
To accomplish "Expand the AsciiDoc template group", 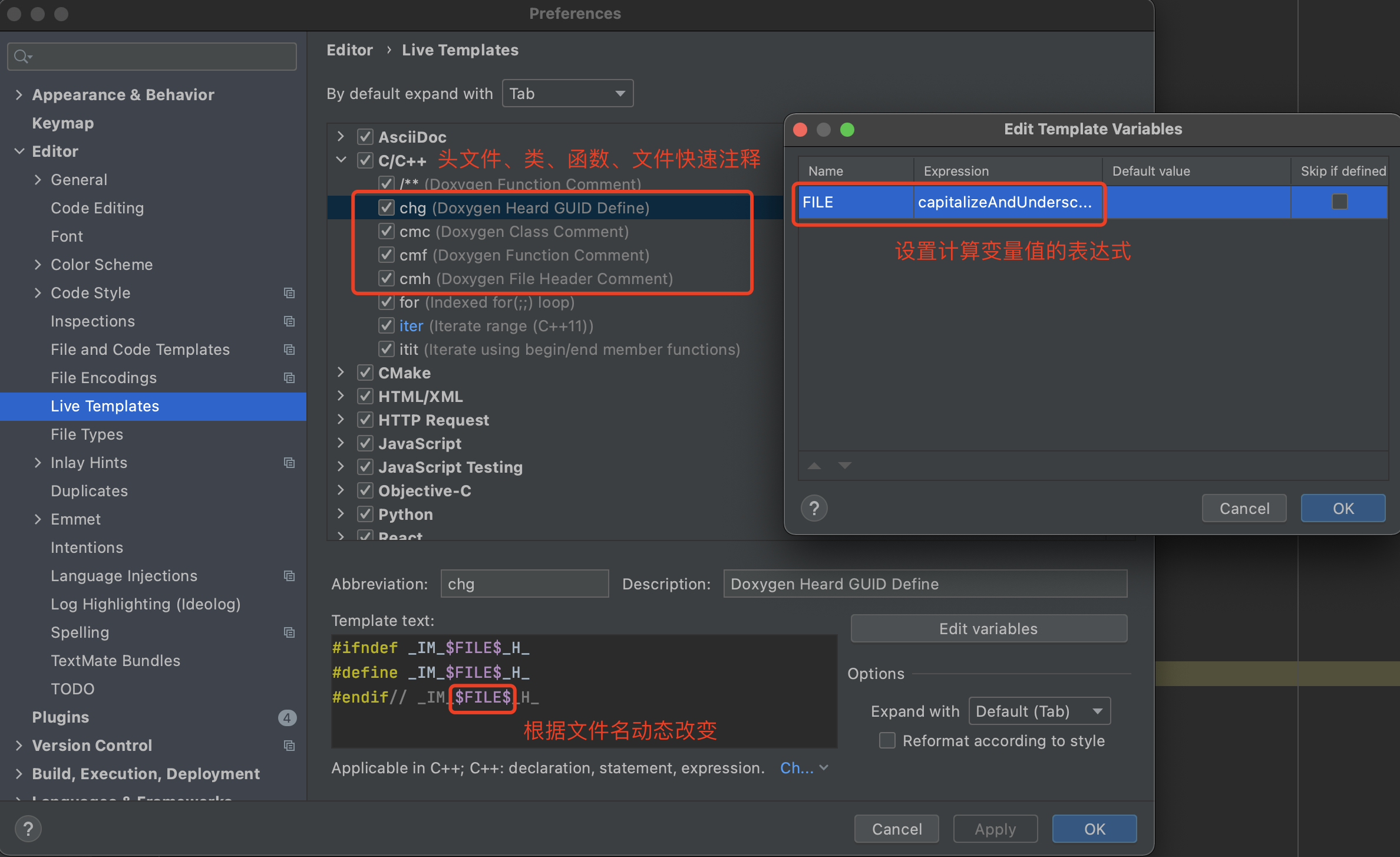I will click(341, 136).
